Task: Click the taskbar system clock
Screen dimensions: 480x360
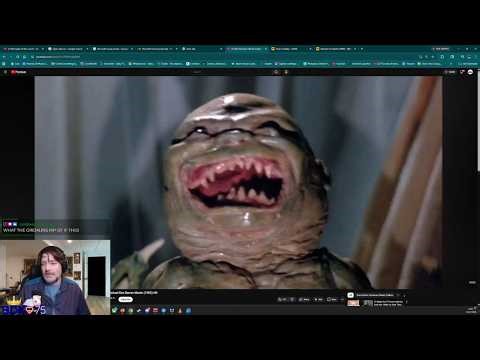Action: coord(471,310)
